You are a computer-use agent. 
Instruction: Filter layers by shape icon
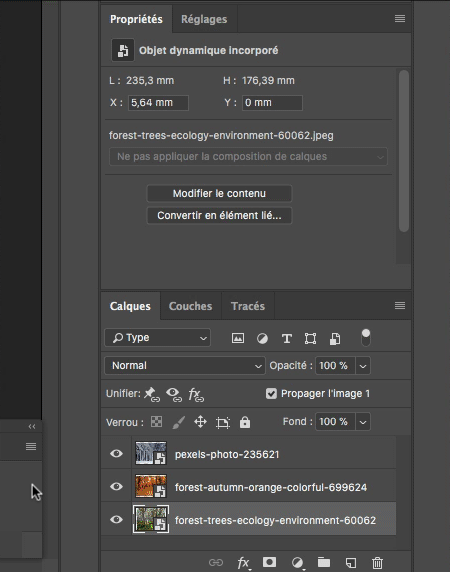(x=310, y=339)
